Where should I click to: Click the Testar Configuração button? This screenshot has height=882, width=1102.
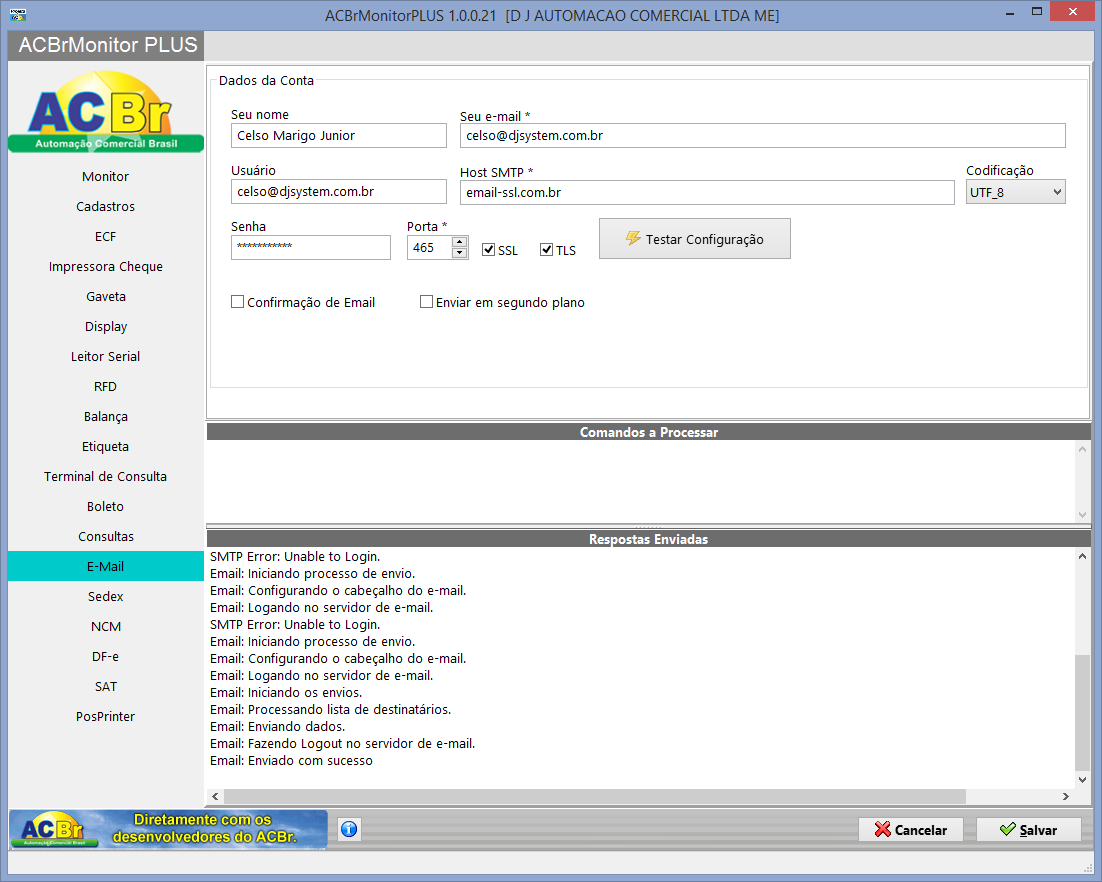tap(694, 239)
